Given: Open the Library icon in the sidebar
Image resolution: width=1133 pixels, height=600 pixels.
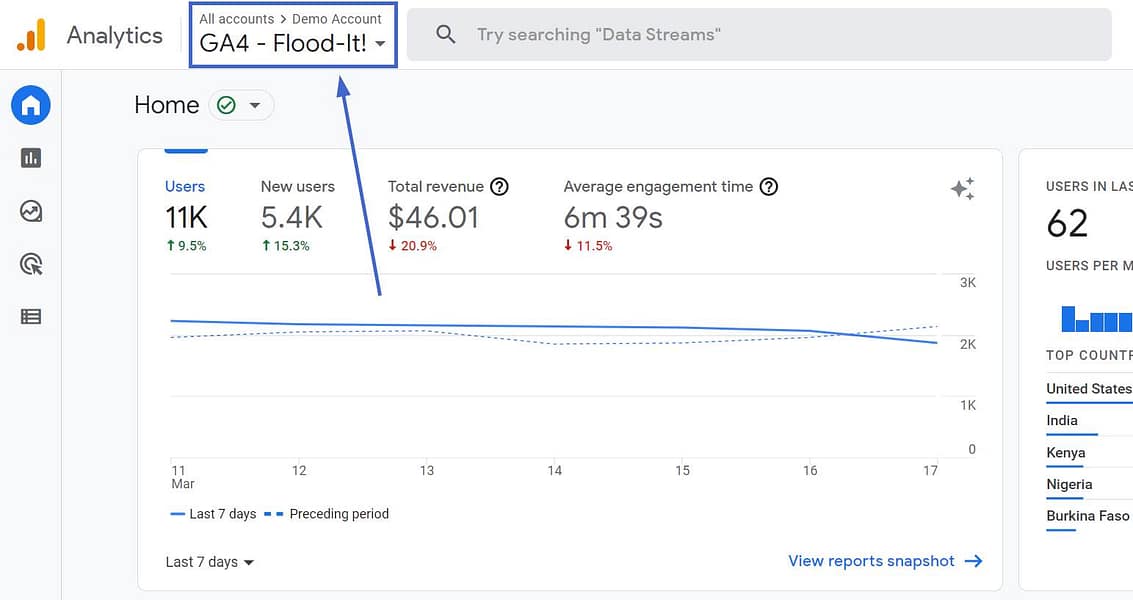Looking at the screenshot, I should tap(30, 316).
